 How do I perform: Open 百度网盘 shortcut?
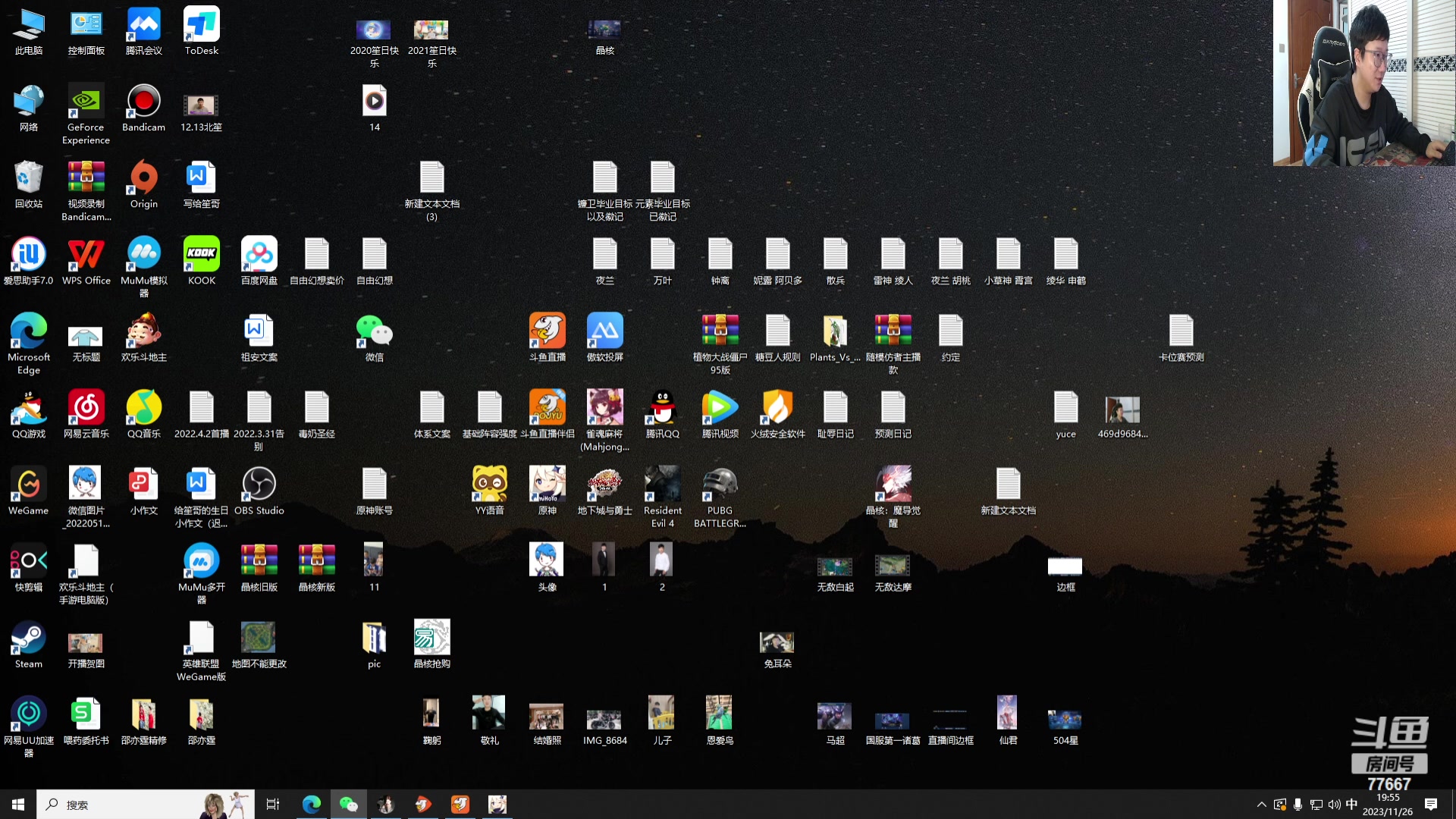(259, 261)
